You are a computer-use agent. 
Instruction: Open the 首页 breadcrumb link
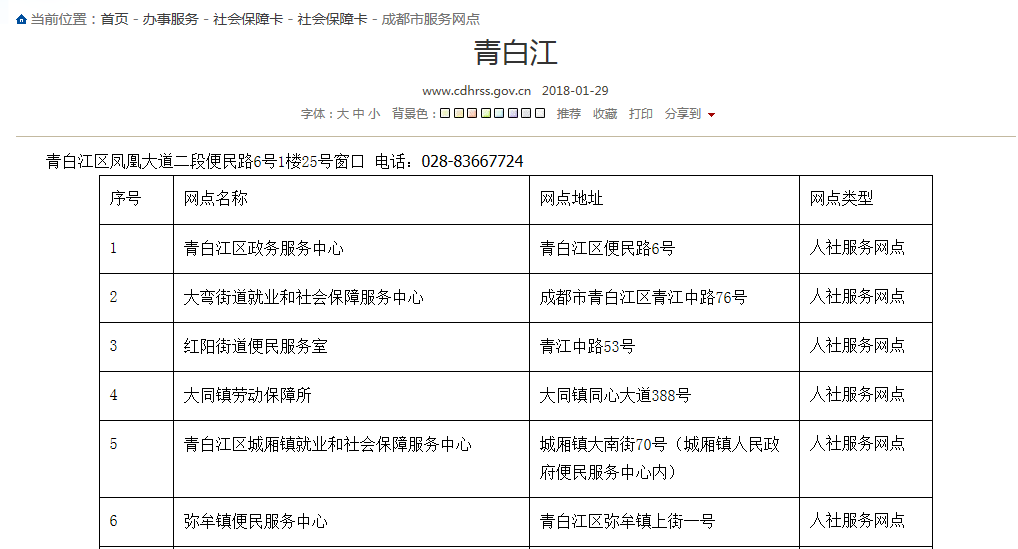[x=114, y=19]
